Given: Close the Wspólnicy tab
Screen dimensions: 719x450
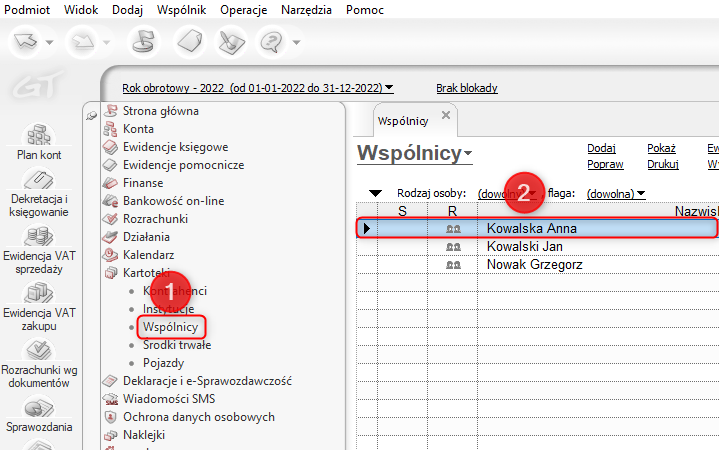Looking at the screenshot, I should click(446, 115).
